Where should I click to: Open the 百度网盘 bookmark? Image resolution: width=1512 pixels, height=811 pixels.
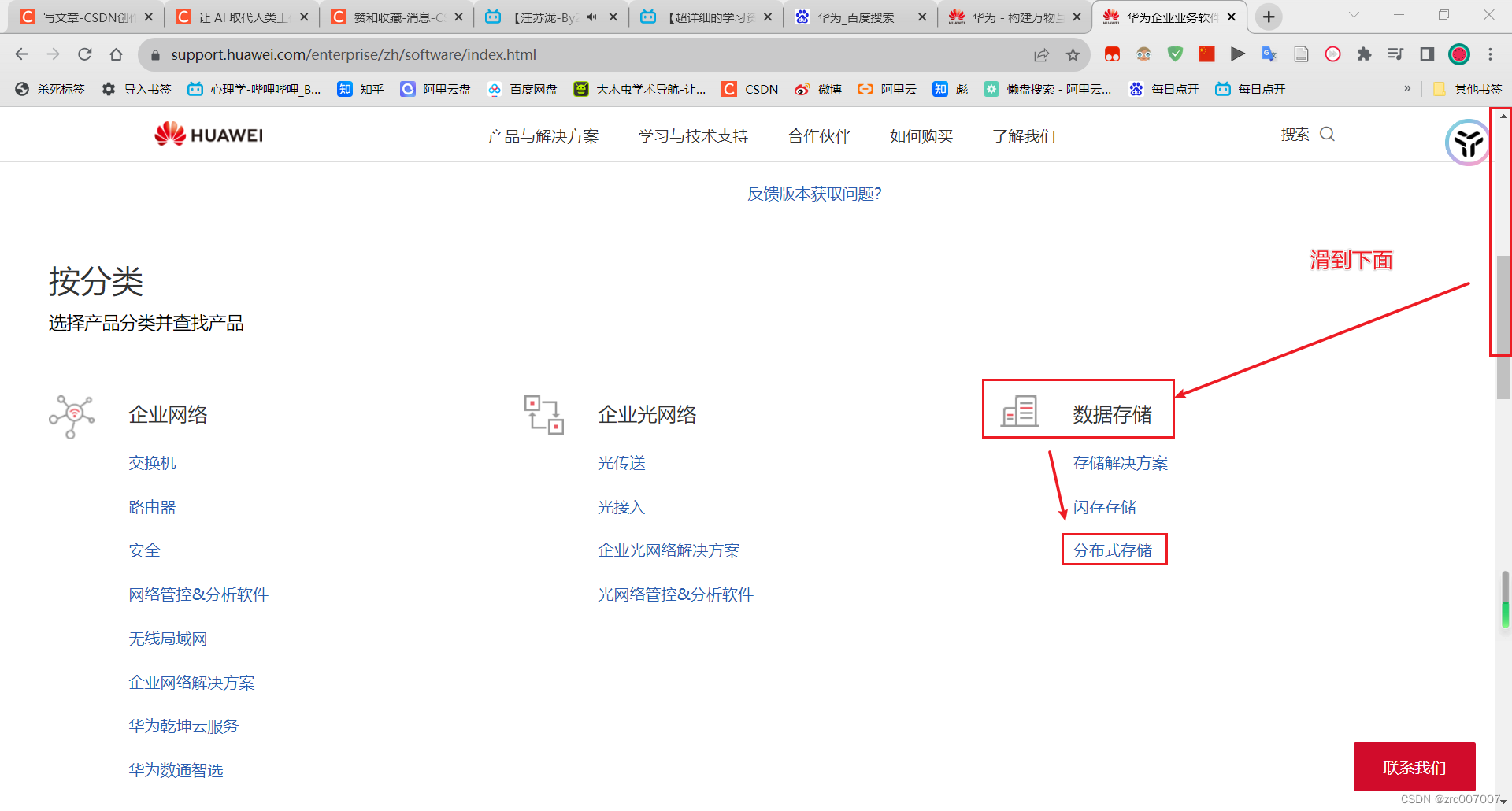coord(522,89)
